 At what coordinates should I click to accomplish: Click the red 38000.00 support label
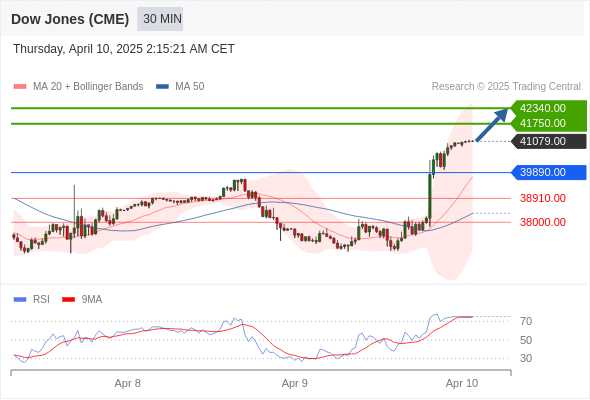pyautogui.click(x=543, y=222)
